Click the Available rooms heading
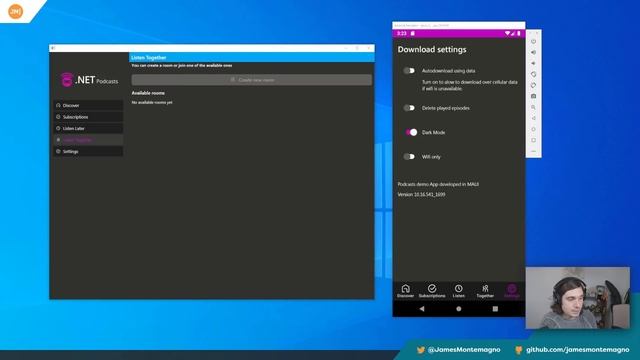Viewport: 640px width, 360px height. tap(148, 93)
